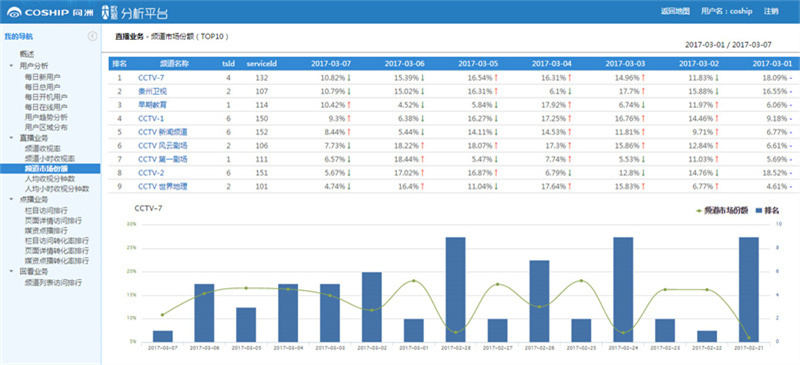Open 栏目访问转化率排行 in the navigation
The width and height of the screenshot is (800, 365).
tap(57, 240)
